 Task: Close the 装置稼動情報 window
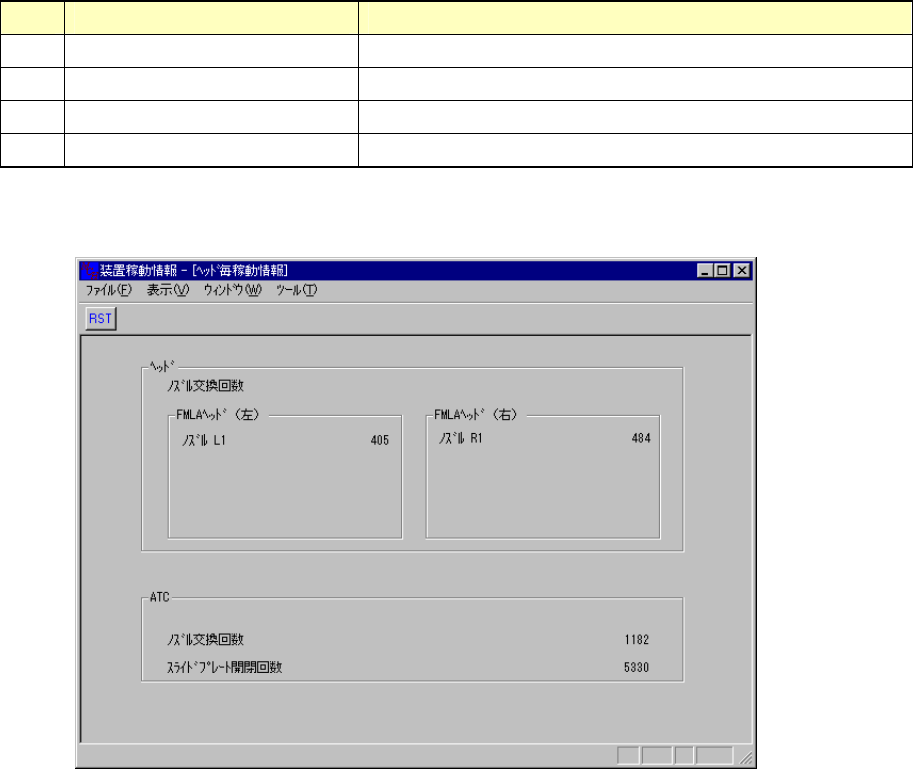(x=741, y=271)
